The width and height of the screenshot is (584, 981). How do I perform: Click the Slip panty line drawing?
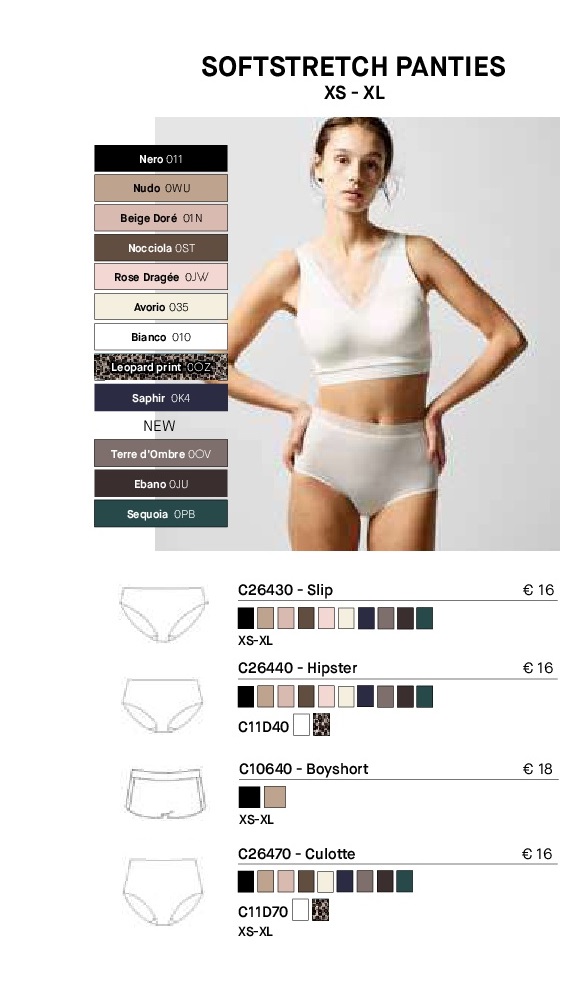[x=163, y=614]
